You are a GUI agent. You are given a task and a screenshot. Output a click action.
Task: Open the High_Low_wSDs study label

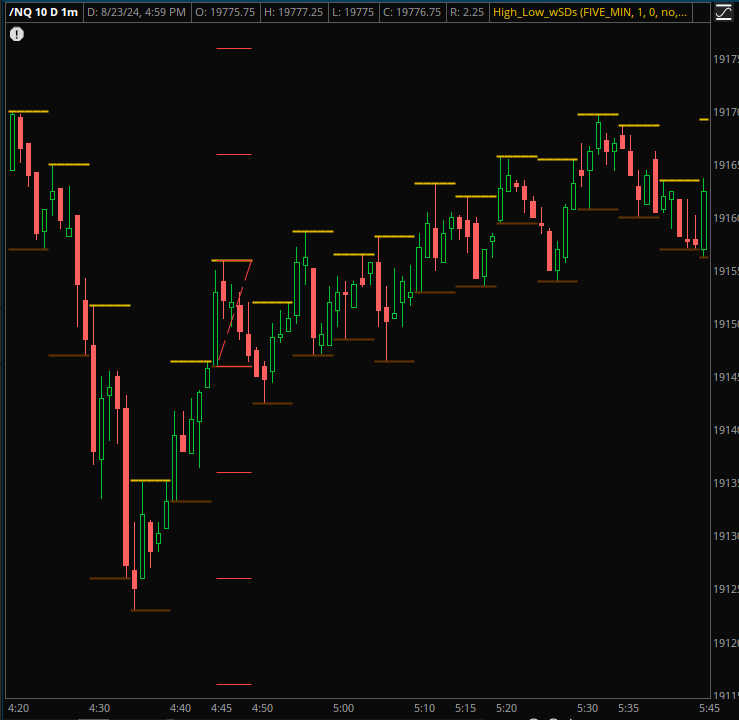(590, 13)
